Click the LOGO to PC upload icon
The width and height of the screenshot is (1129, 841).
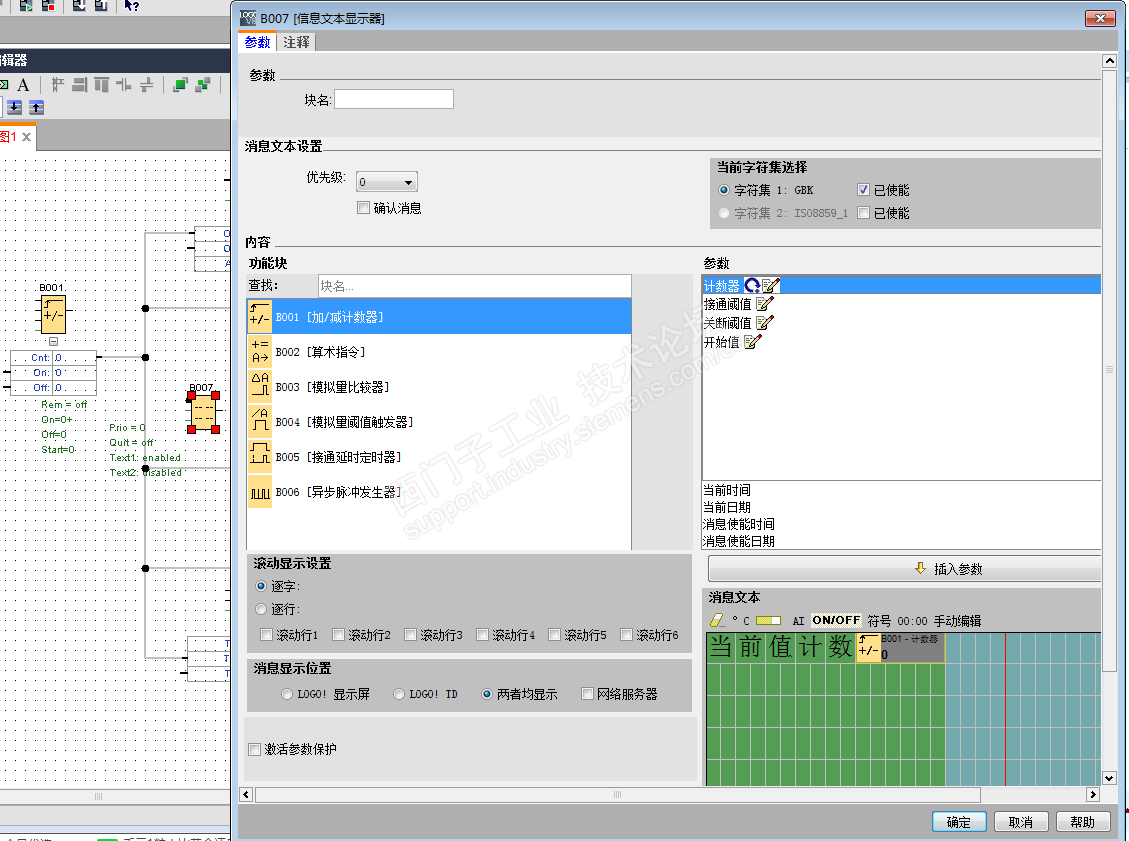(102, 5)
